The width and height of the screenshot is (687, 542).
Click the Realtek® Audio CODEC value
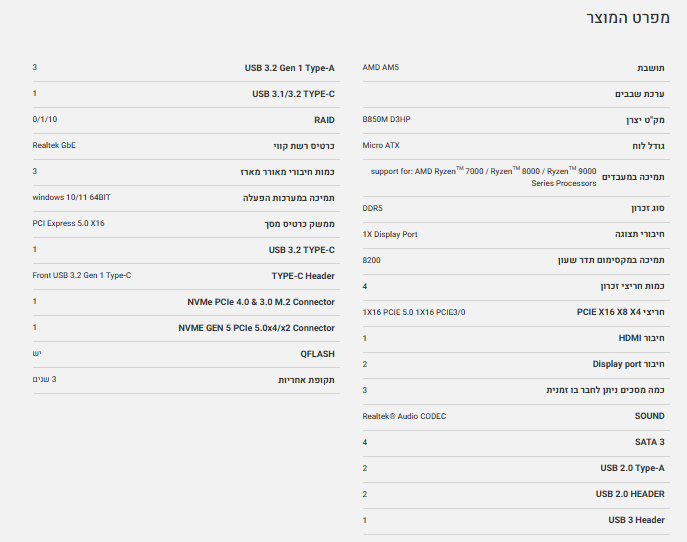click(x=404, y=416)
